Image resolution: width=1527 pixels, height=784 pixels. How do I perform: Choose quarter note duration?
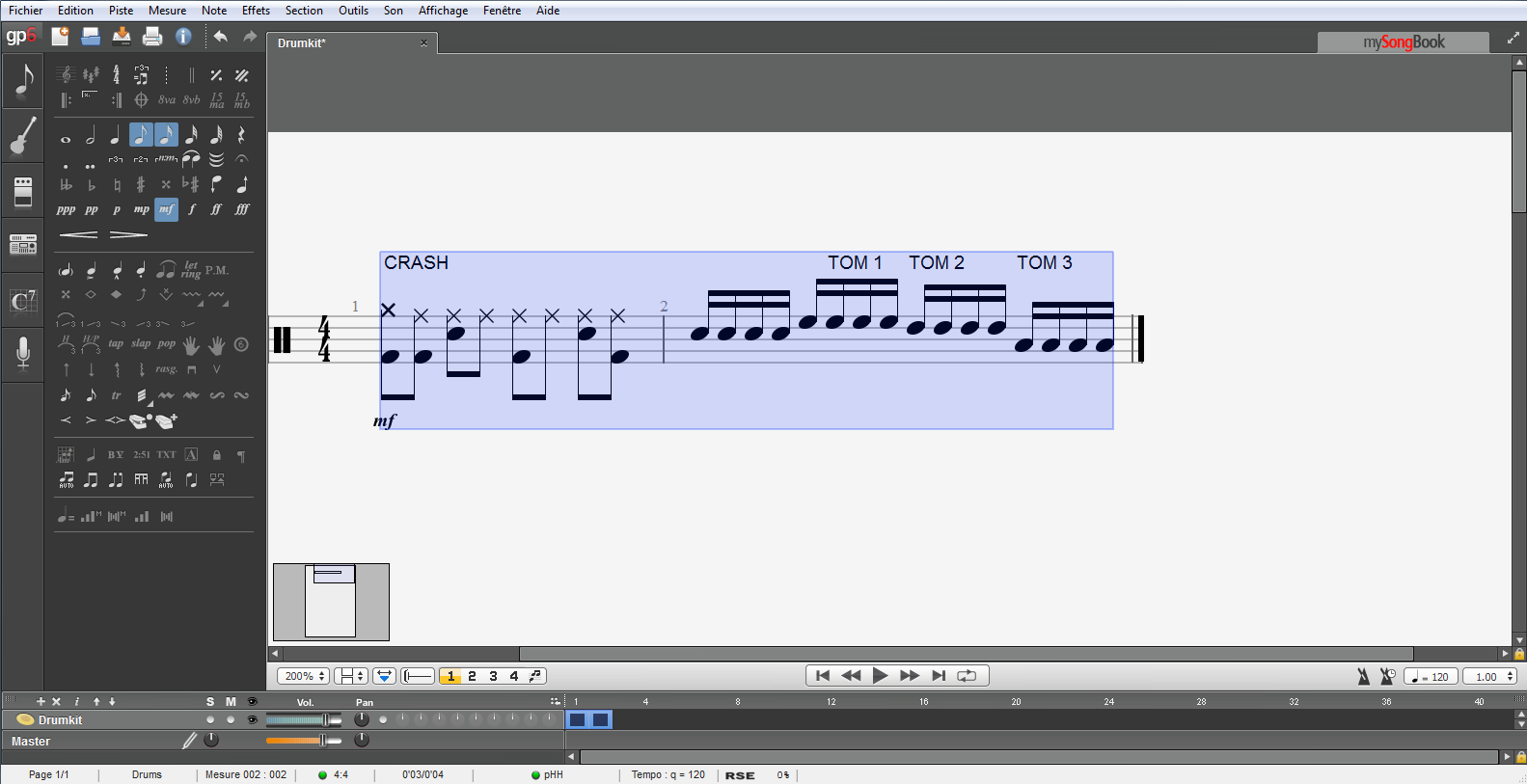(x=116, y=136)
